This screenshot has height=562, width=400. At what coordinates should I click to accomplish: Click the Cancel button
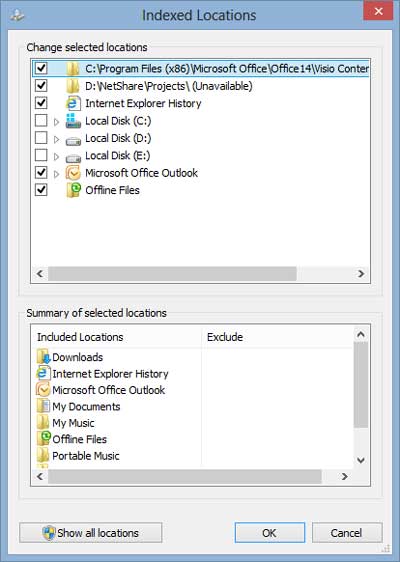[347, 533]
